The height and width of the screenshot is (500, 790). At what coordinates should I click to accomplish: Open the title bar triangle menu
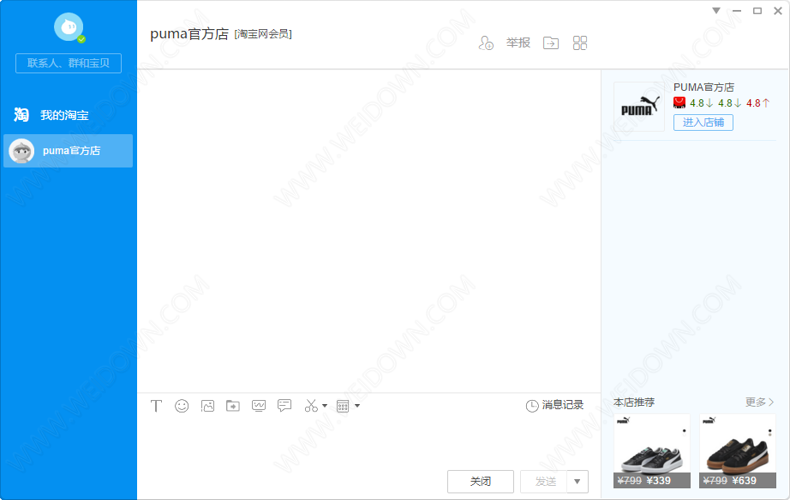point(716,10)
